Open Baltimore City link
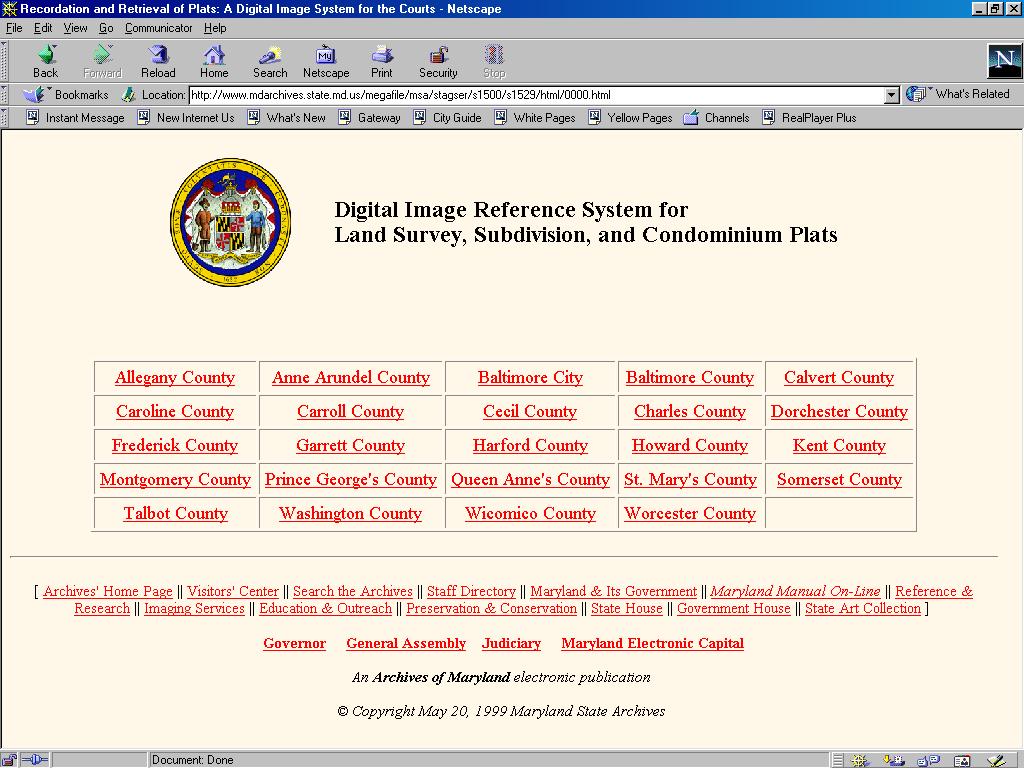 [530, 377]
